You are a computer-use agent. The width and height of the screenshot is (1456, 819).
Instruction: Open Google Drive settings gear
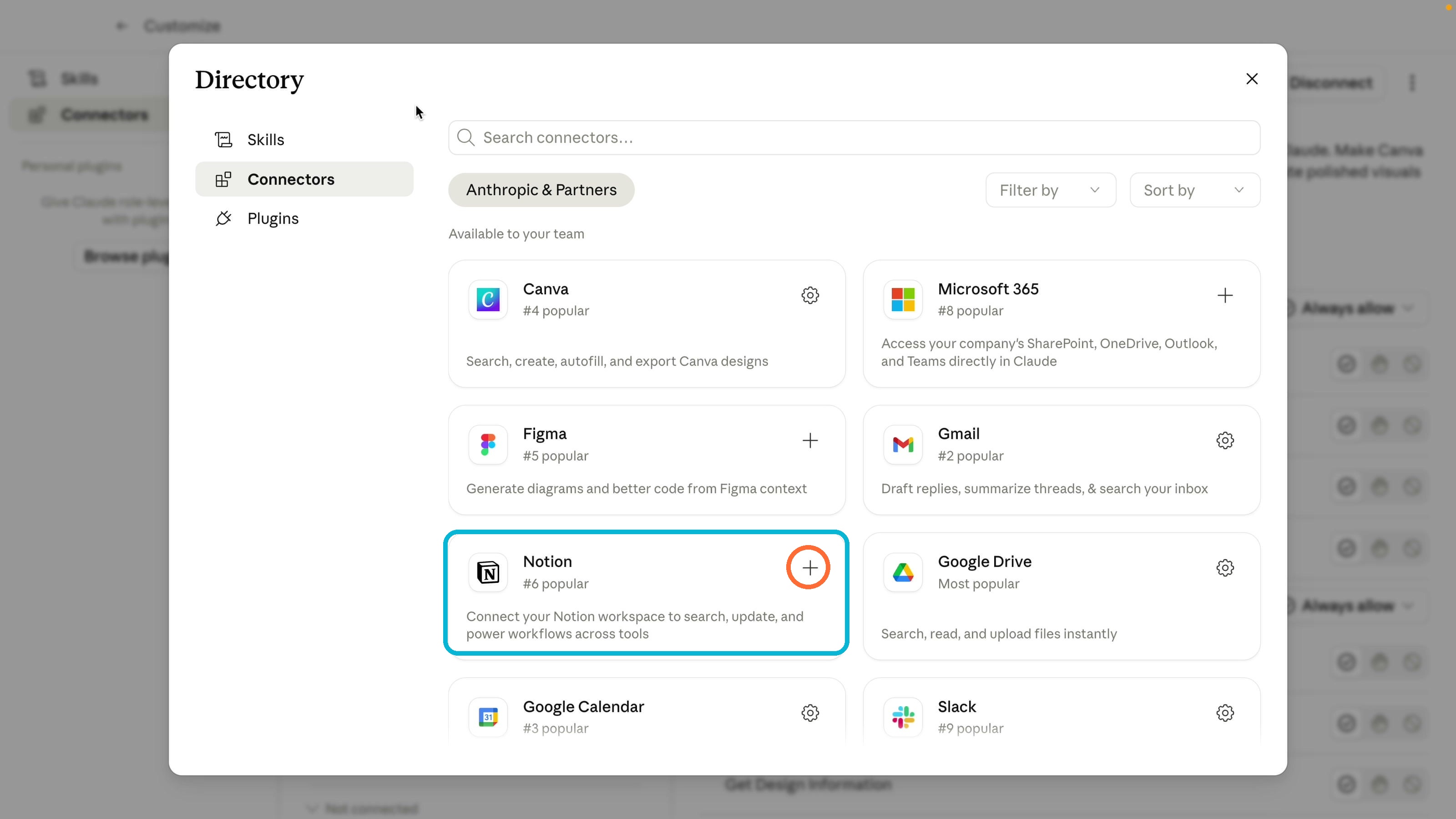(1225, 567)
